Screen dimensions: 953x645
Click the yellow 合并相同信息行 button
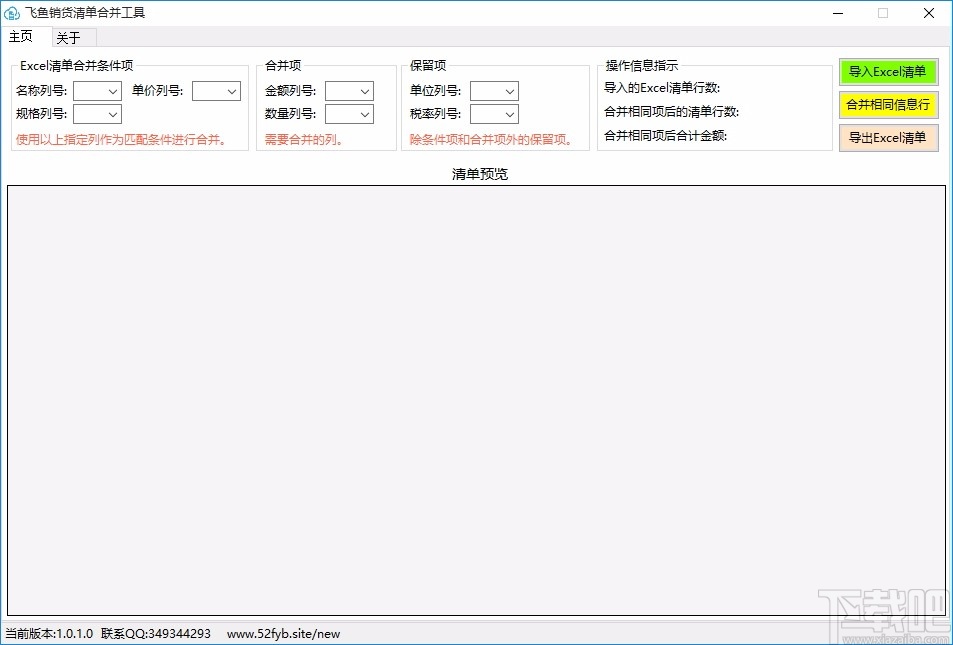coord(888,104)
